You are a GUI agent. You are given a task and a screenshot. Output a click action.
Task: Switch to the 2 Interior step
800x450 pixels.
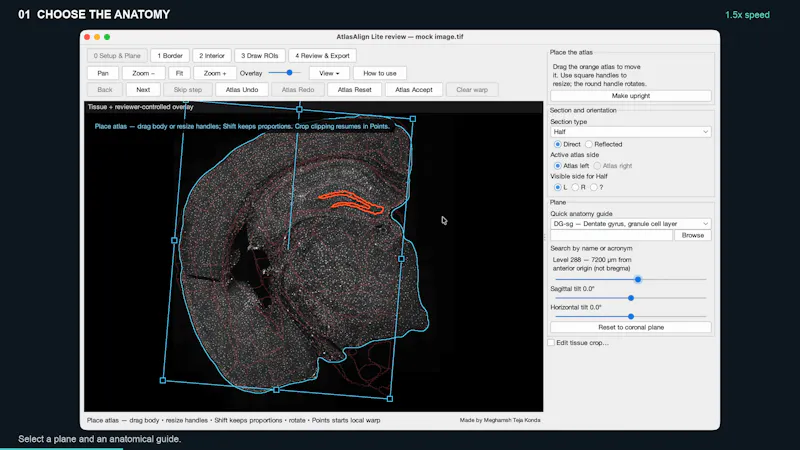point(212,56)
